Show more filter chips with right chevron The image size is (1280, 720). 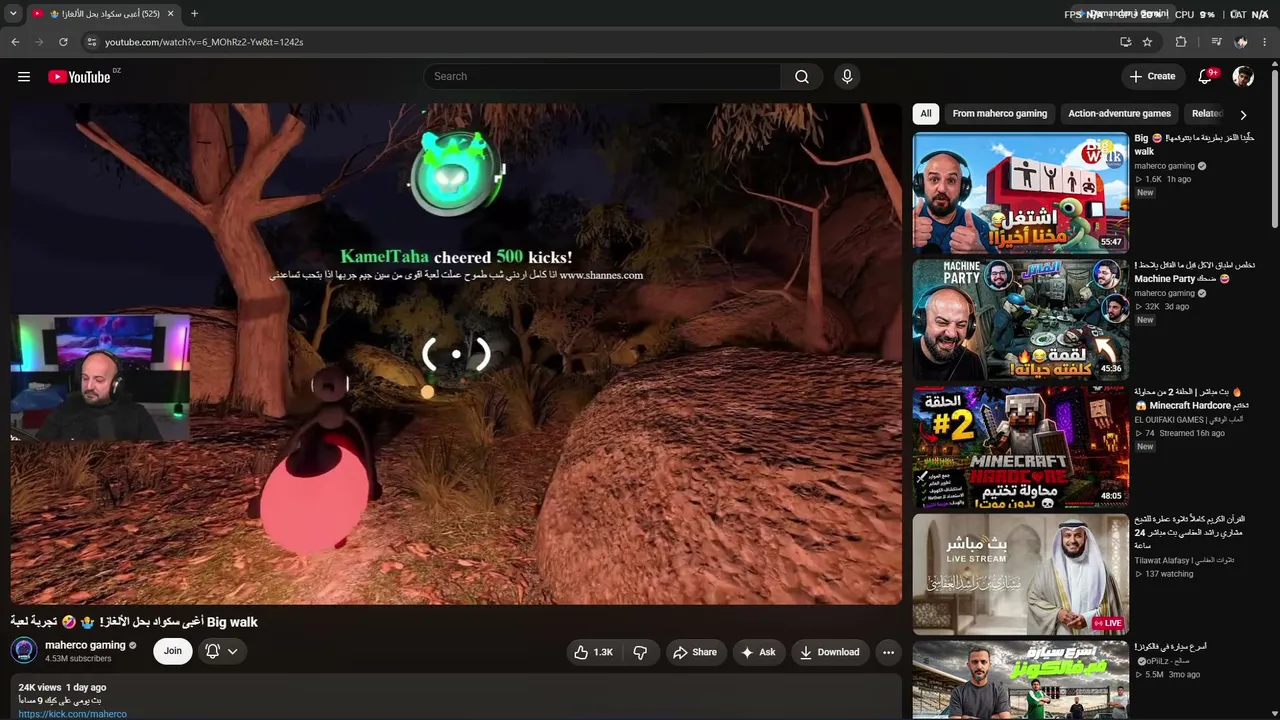tap(1243, 115)
